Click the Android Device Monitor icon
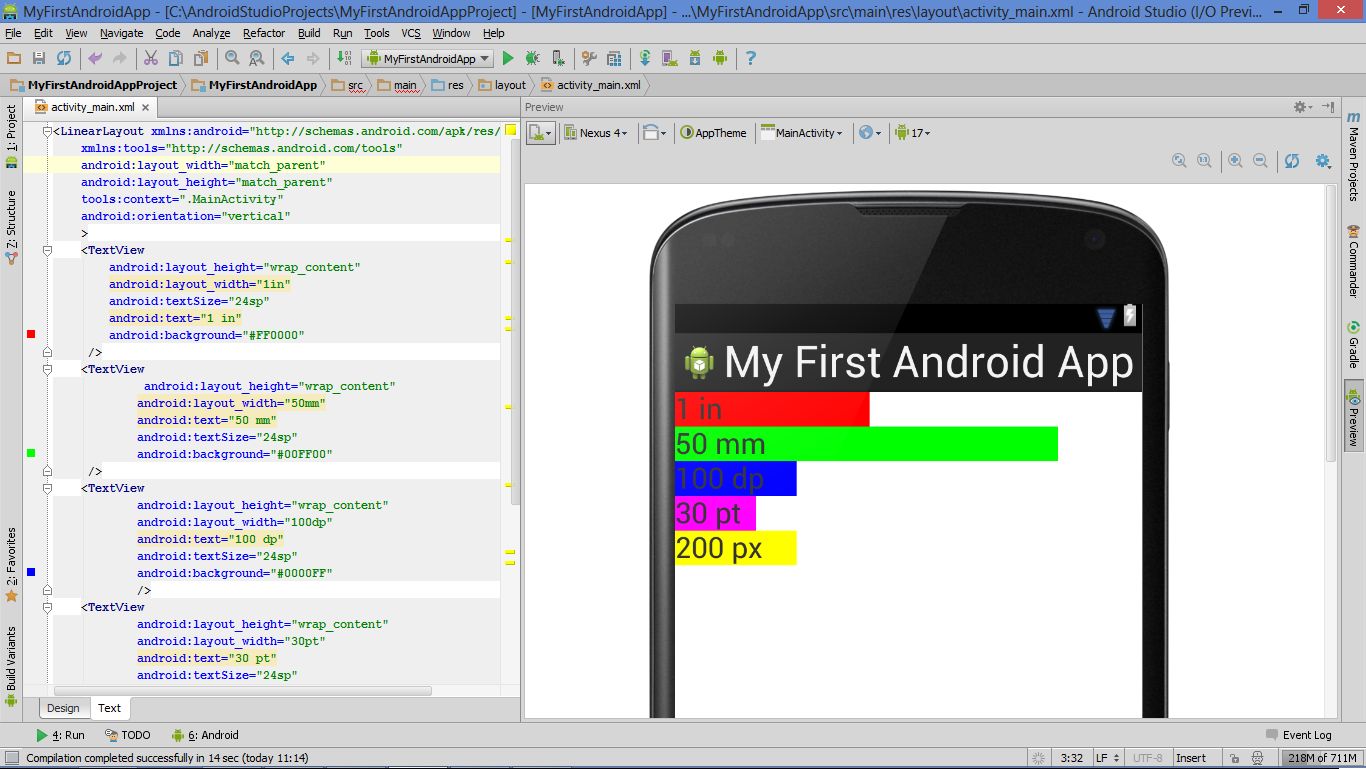This screenshot has height=769, width=1366. (719, 59)
